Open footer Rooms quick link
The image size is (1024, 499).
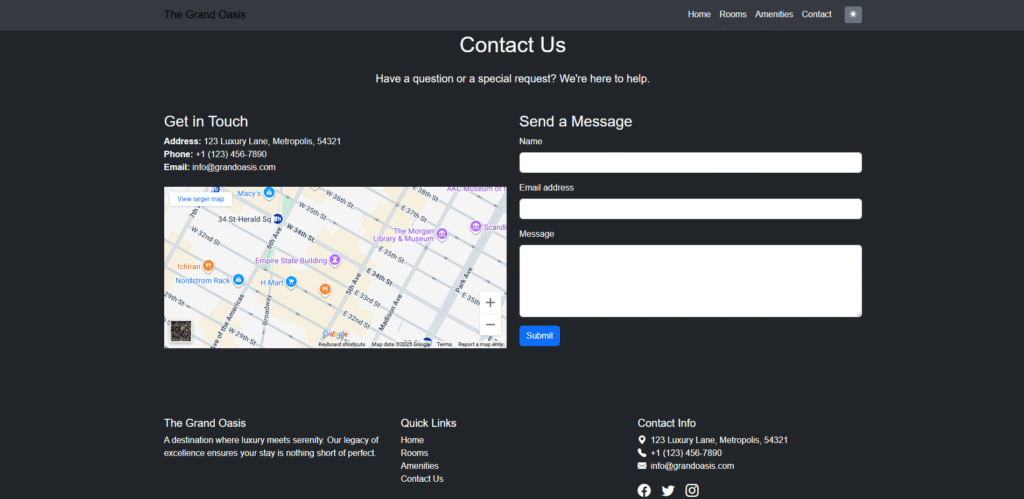coord(415,453)
